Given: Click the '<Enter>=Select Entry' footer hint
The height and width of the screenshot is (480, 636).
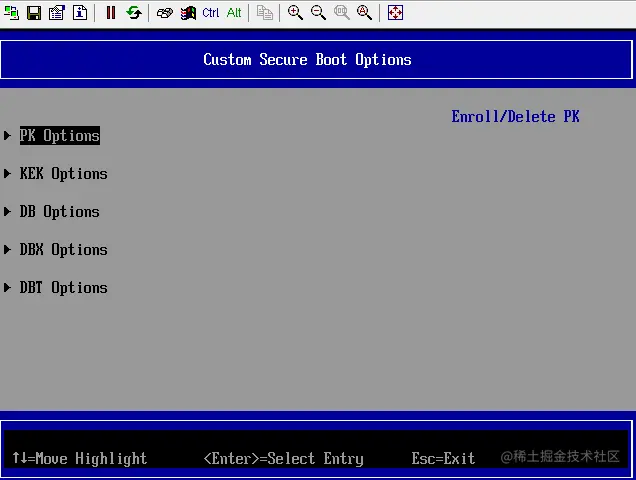Looking at the screenshot, I should pyautogui.click(x=284, y=459).
